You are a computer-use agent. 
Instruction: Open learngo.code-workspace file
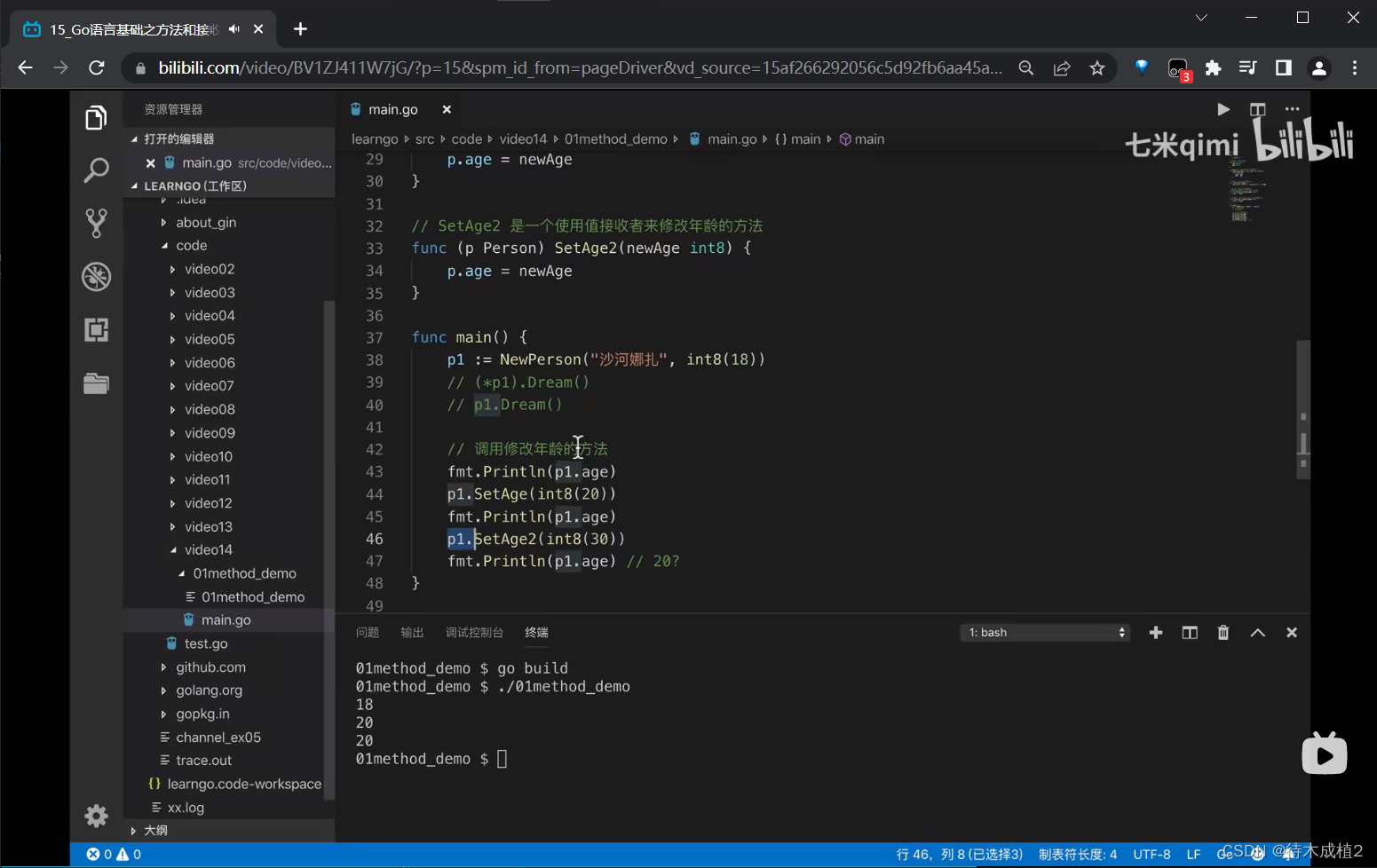244,784
